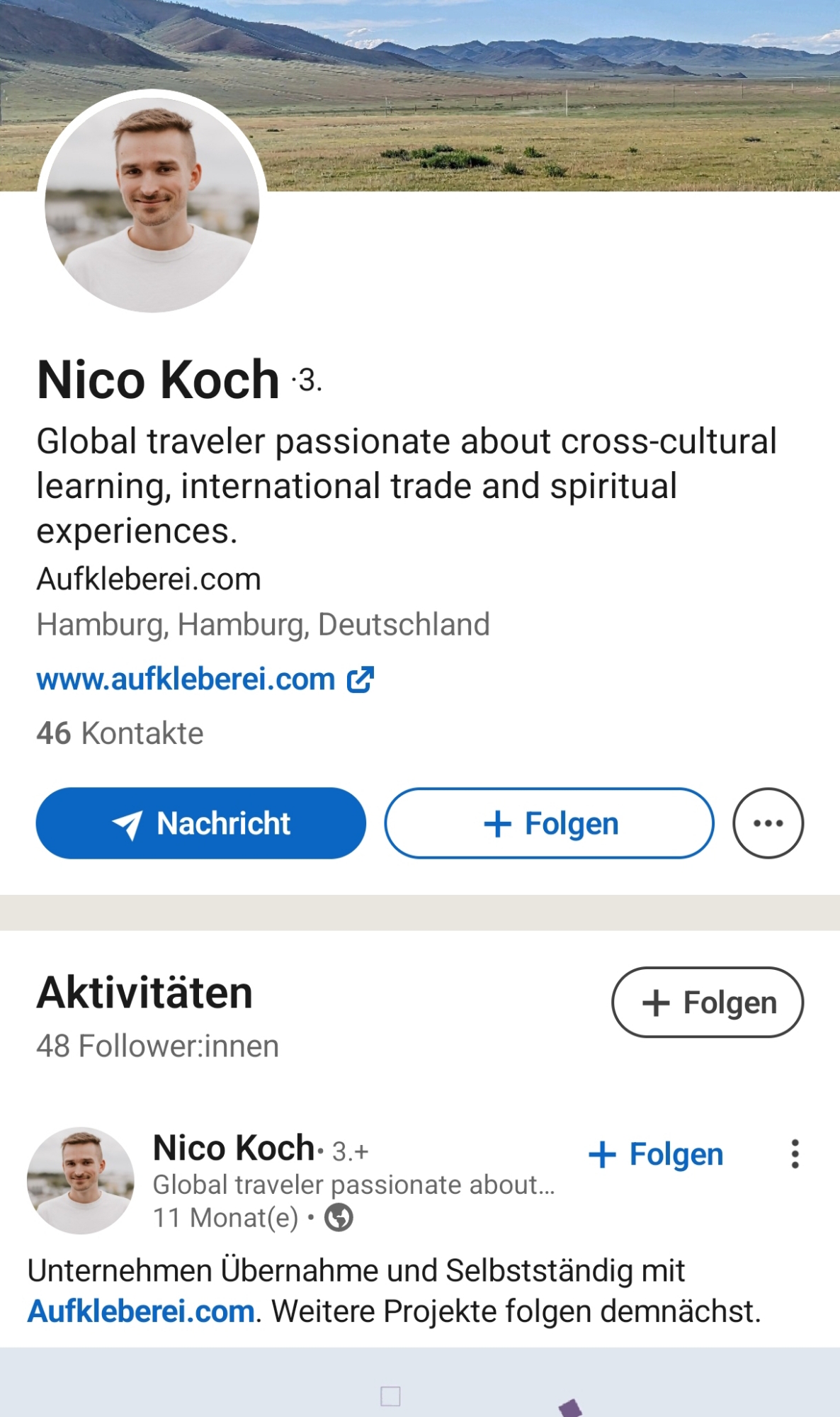Click the external link icon beside the website
840x1417 pixels.
(x=361, y=679)
